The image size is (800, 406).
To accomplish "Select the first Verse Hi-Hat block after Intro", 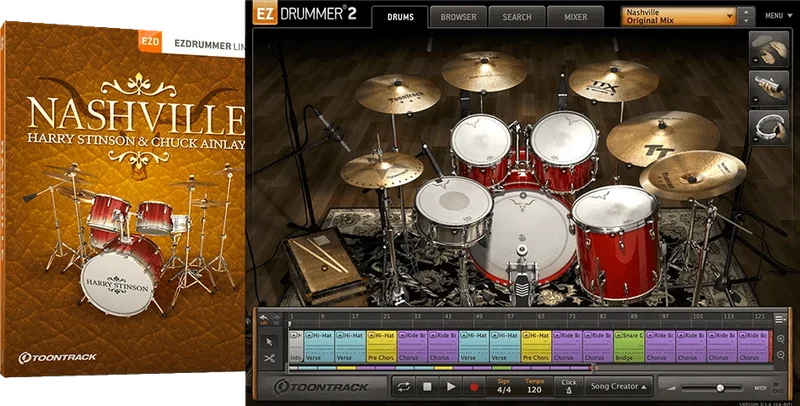I will [x=319, y=346].
